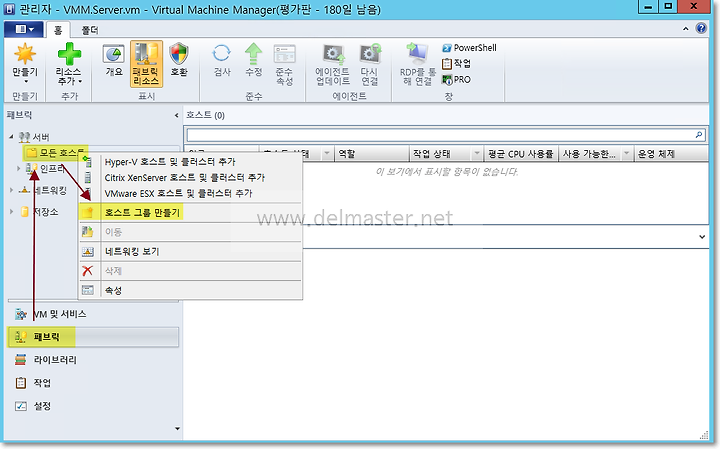Minimize the ribbon with the caret

click(x=686, y=28)
